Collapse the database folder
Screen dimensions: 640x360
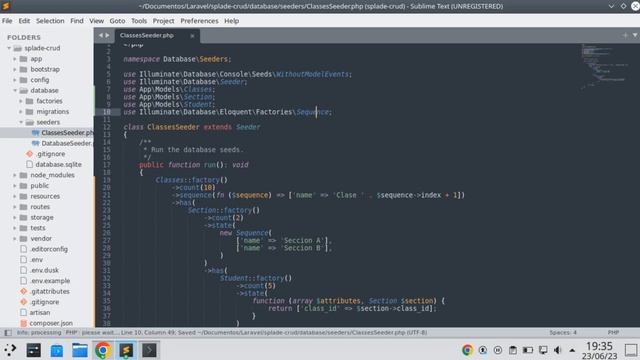coord(15,91)
